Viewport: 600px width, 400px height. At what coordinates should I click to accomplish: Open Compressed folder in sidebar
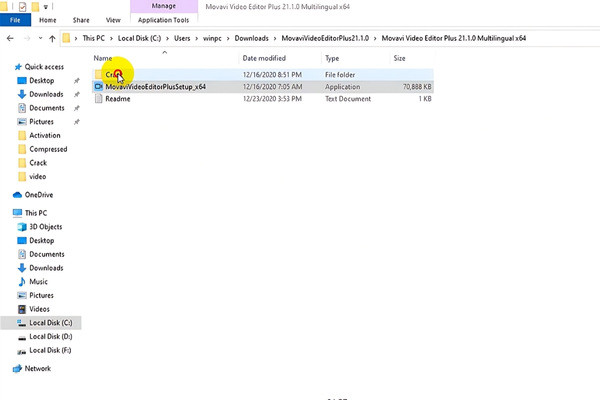click(x=48, y=149)
